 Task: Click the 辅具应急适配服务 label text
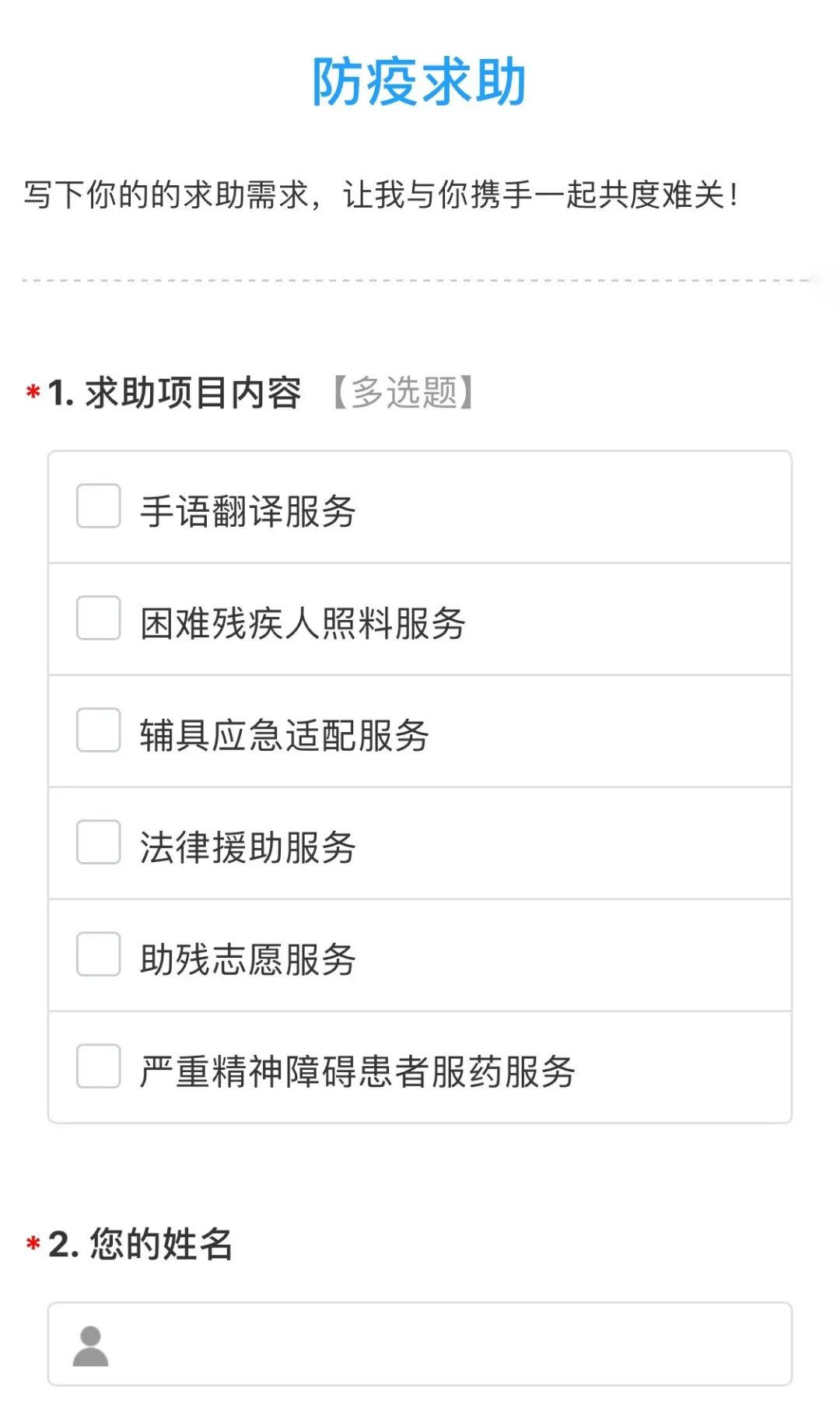click(284, 736)
